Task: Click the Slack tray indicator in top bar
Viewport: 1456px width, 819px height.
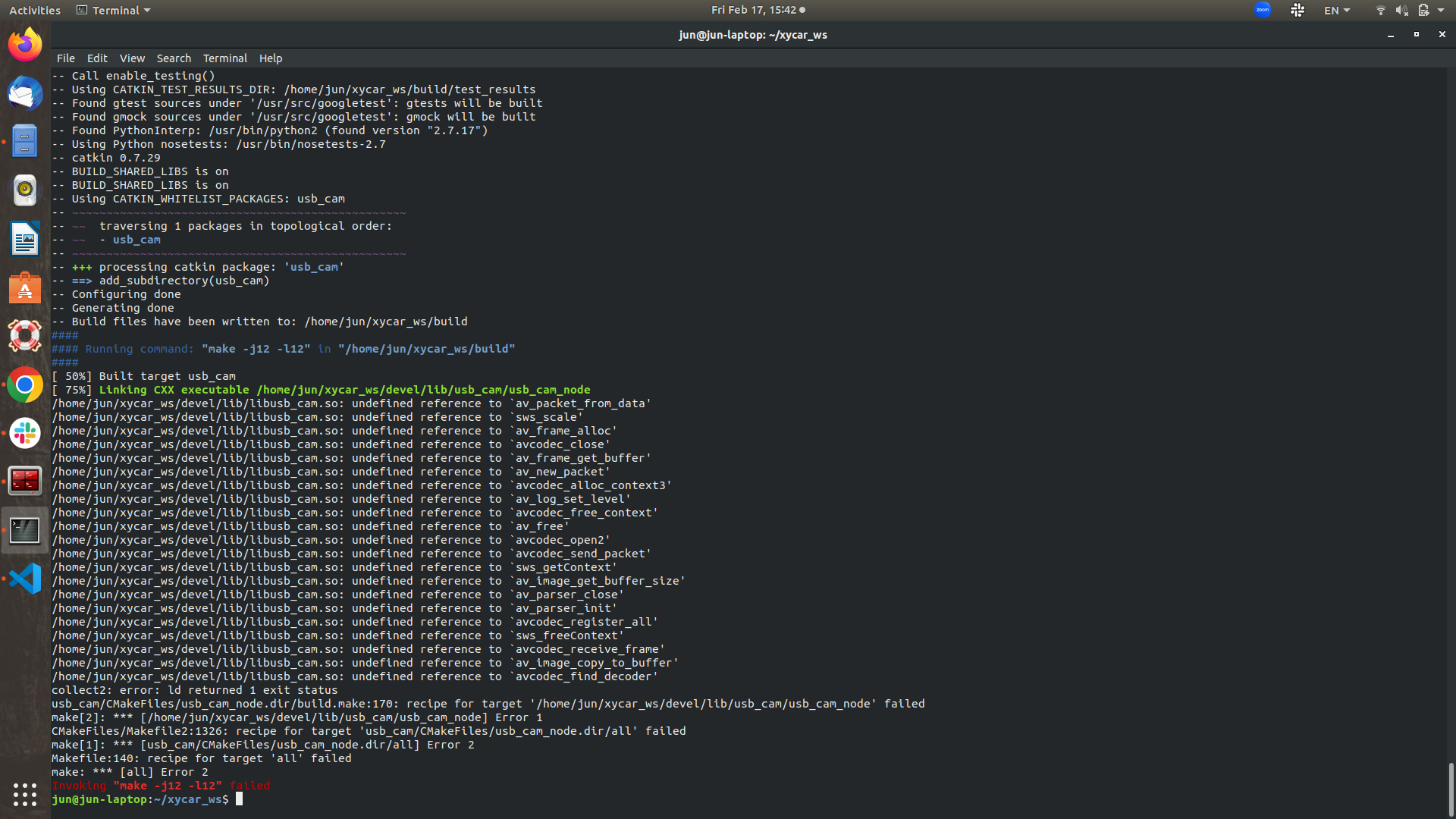Action: coord(1298,10)
